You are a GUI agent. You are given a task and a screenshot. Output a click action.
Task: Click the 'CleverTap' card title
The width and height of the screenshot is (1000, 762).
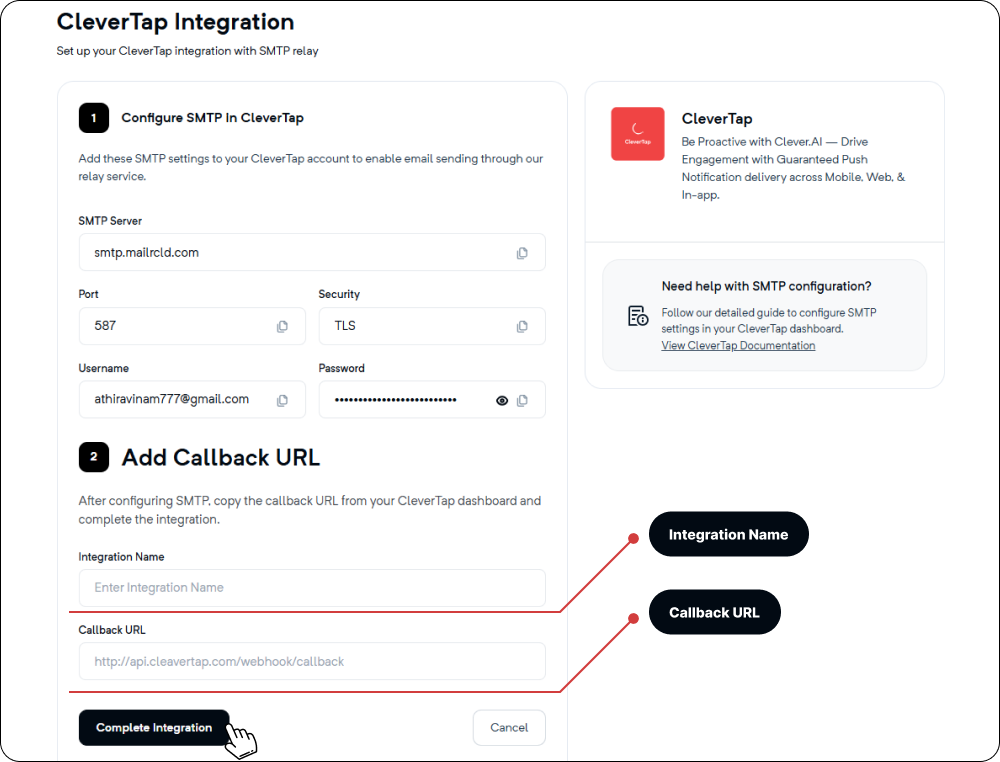point(717,119)
